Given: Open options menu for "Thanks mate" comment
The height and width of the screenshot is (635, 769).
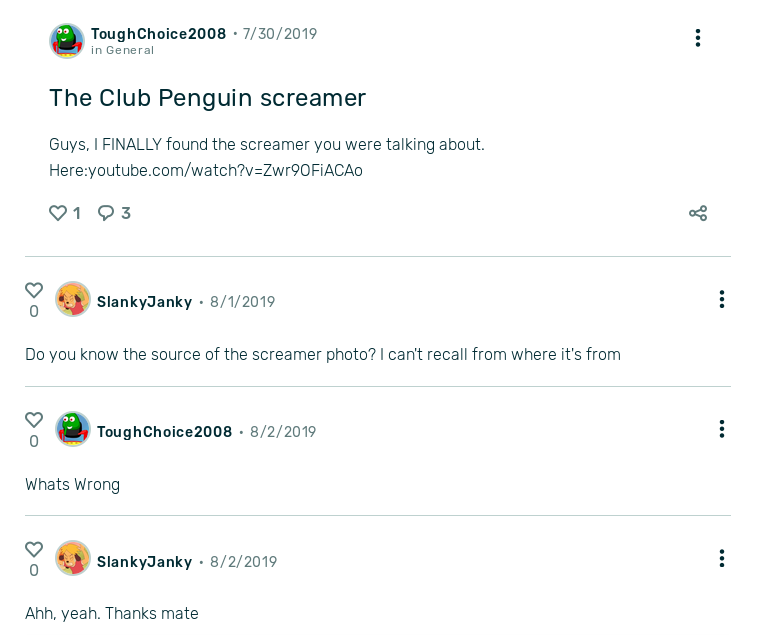Looking at the screenshot, I should point(721,558).
